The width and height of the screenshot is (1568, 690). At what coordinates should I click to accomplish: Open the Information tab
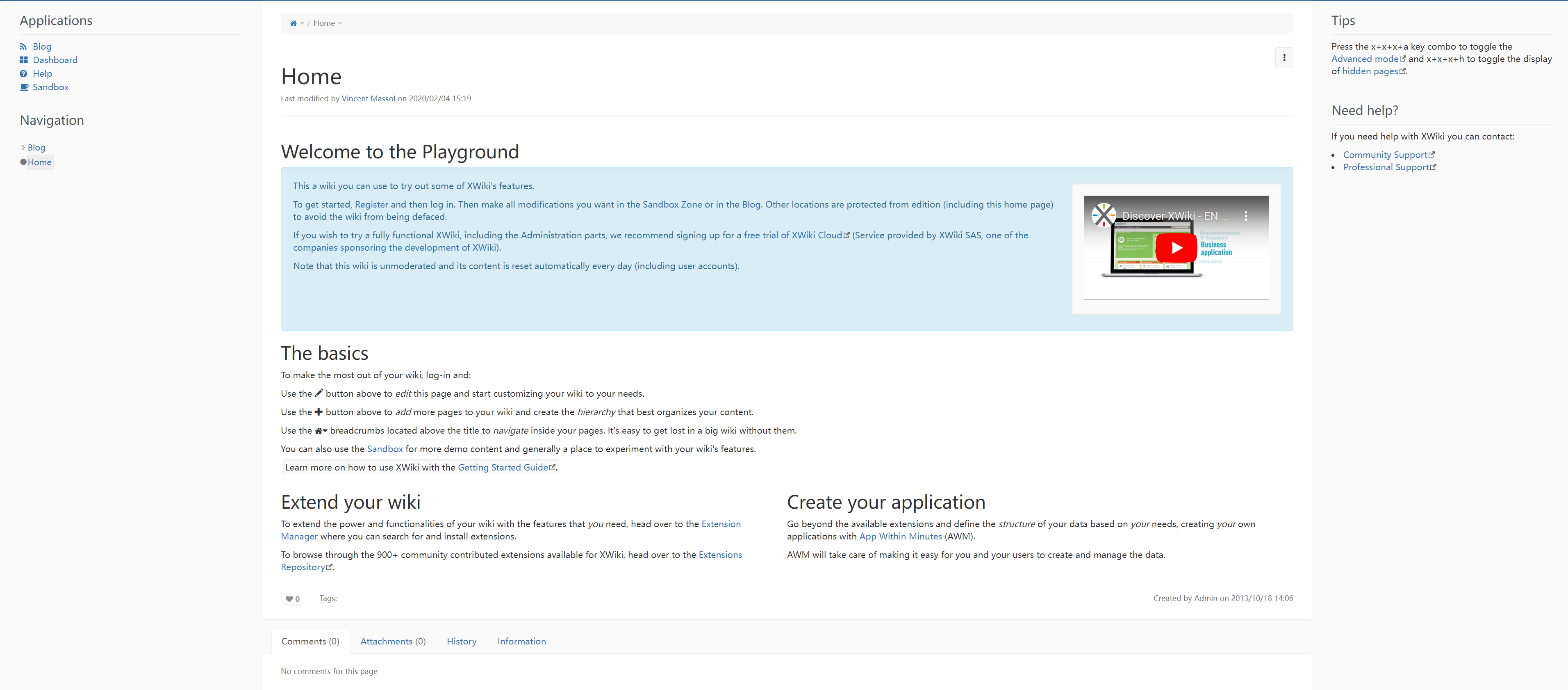521,641
